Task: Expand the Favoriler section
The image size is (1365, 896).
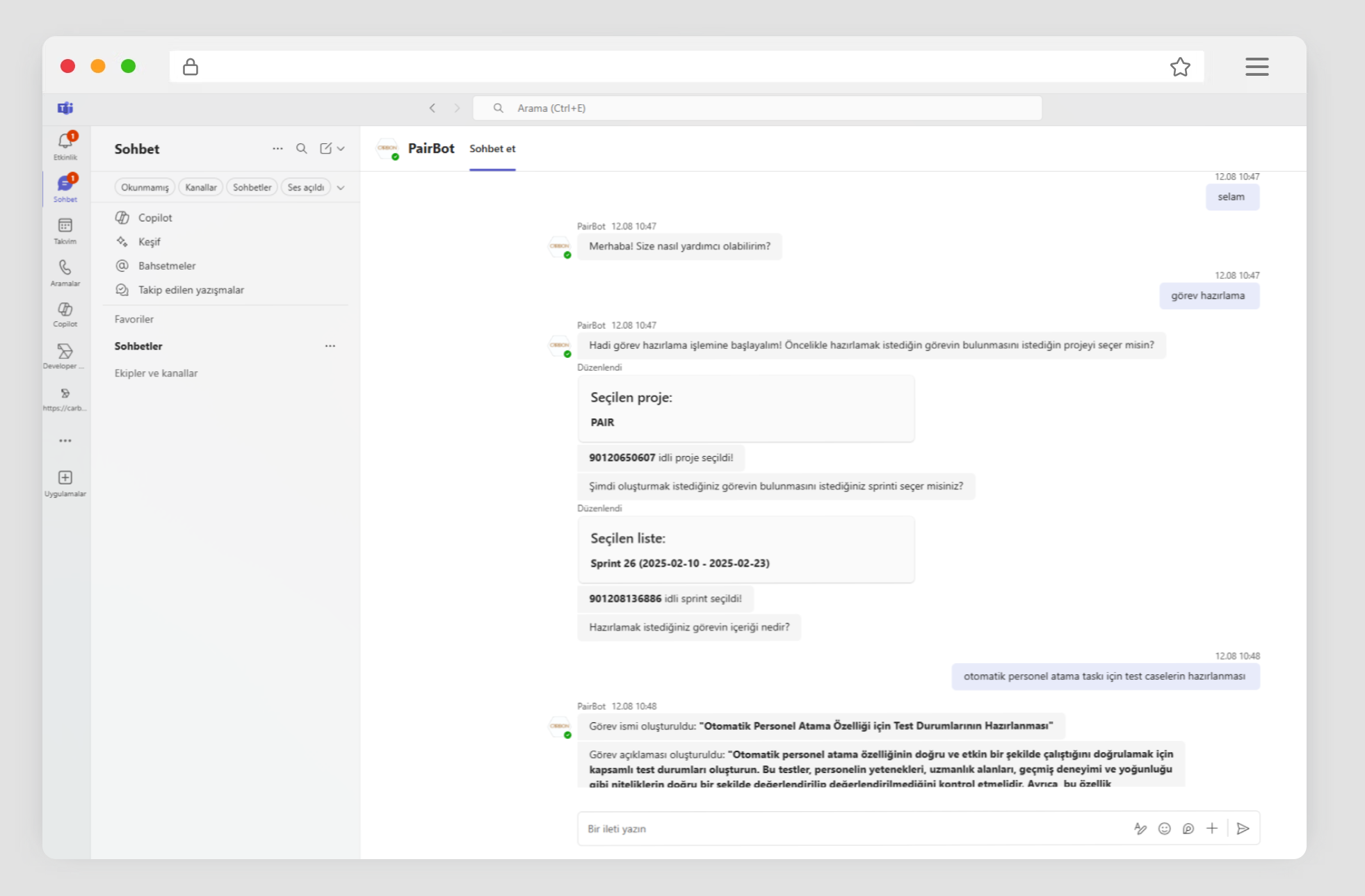Action: 134,319
